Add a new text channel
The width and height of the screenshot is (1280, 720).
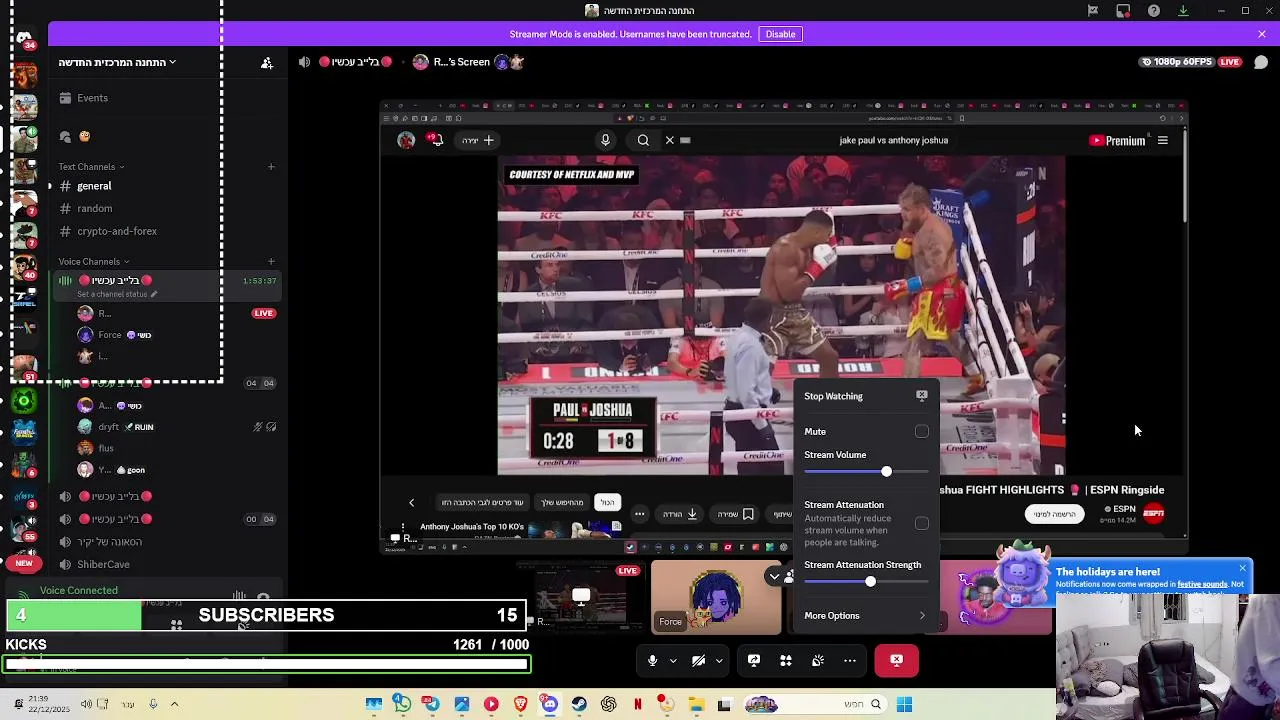271,167
